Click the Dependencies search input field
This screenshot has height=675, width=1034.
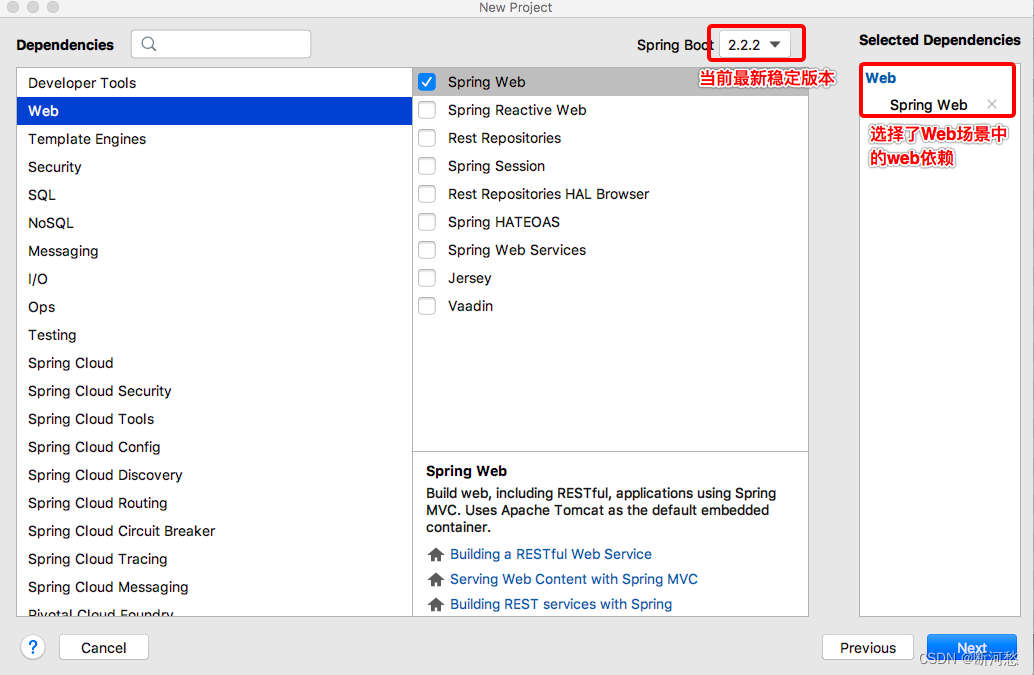[230, 44]
